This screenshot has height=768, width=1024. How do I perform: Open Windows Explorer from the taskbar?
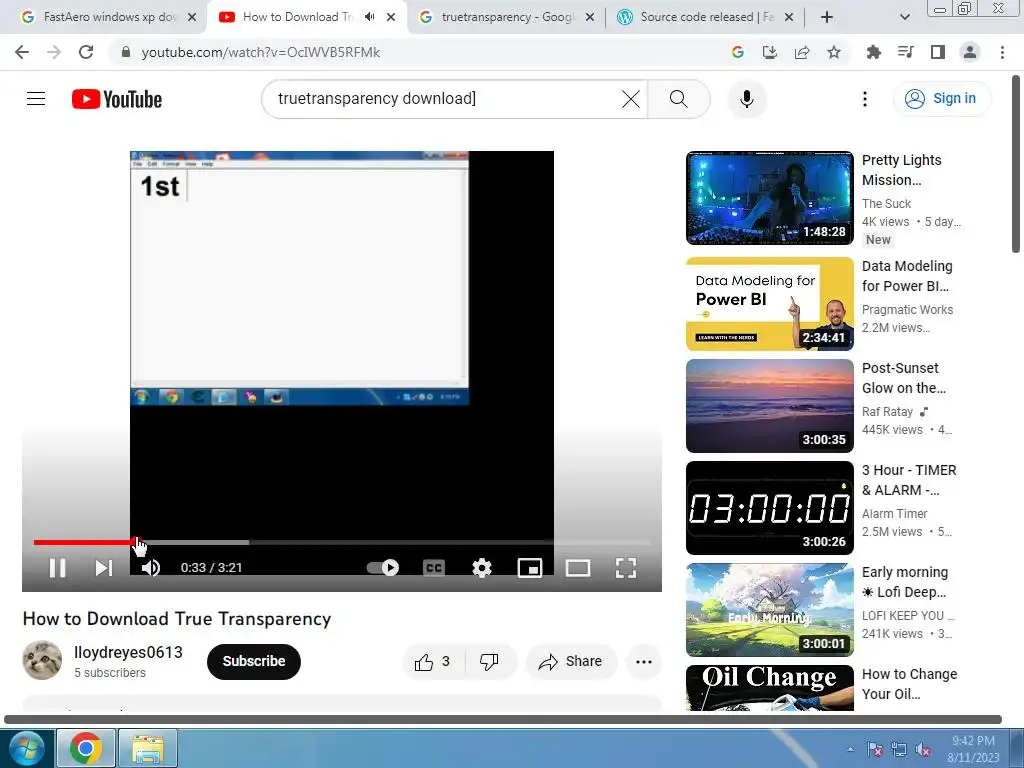tap(148, 748)
